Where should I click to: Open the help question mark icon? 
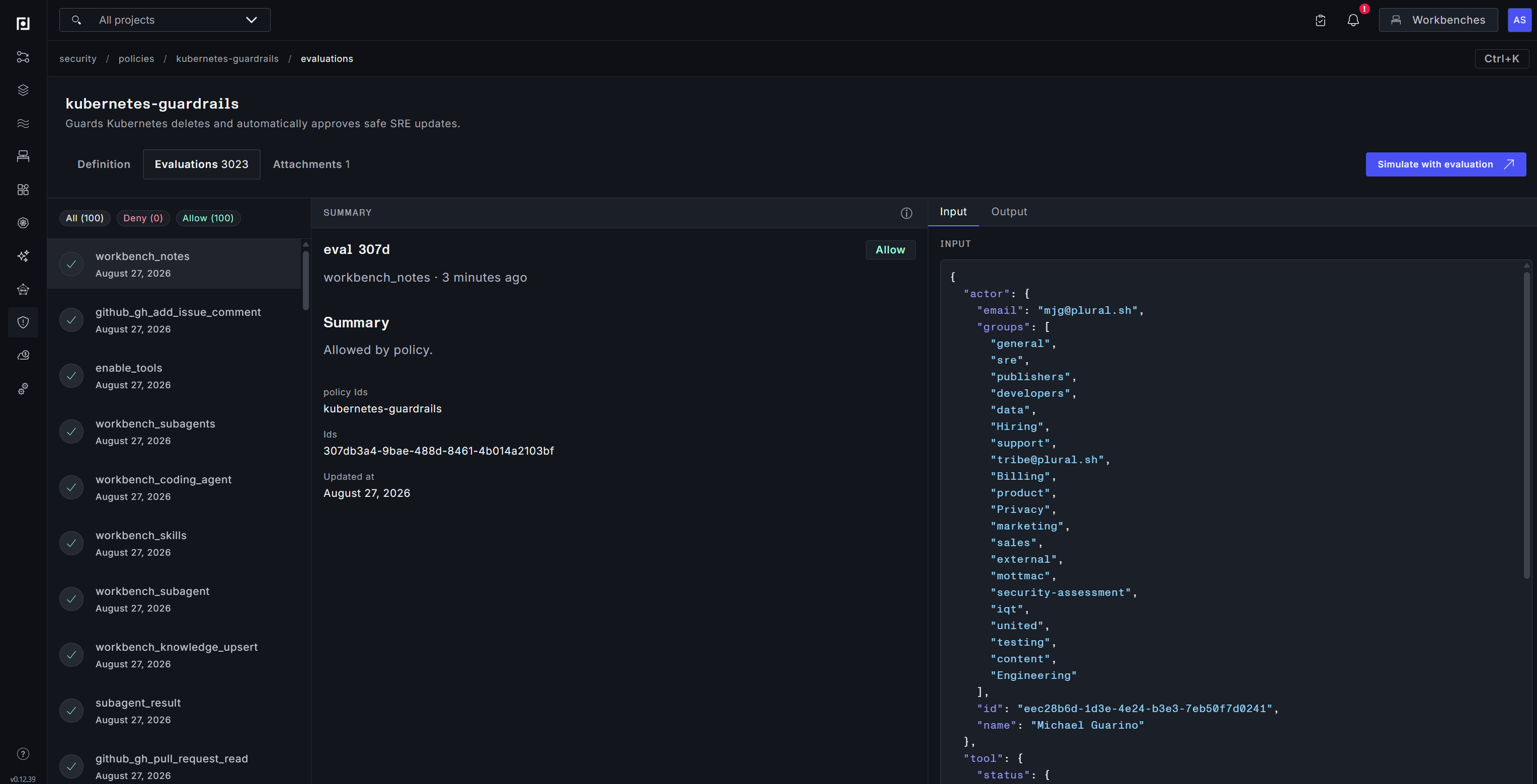click(23, 754)
